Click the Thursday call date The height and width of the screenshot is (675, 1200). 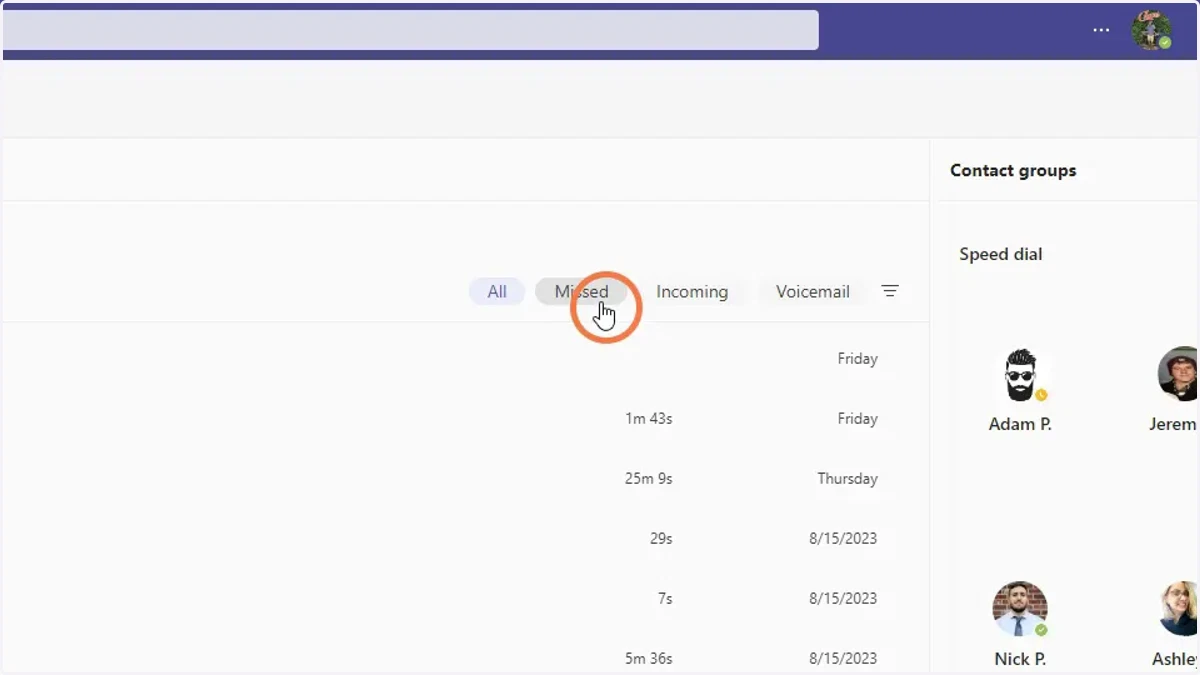click(x=847, y=478)
